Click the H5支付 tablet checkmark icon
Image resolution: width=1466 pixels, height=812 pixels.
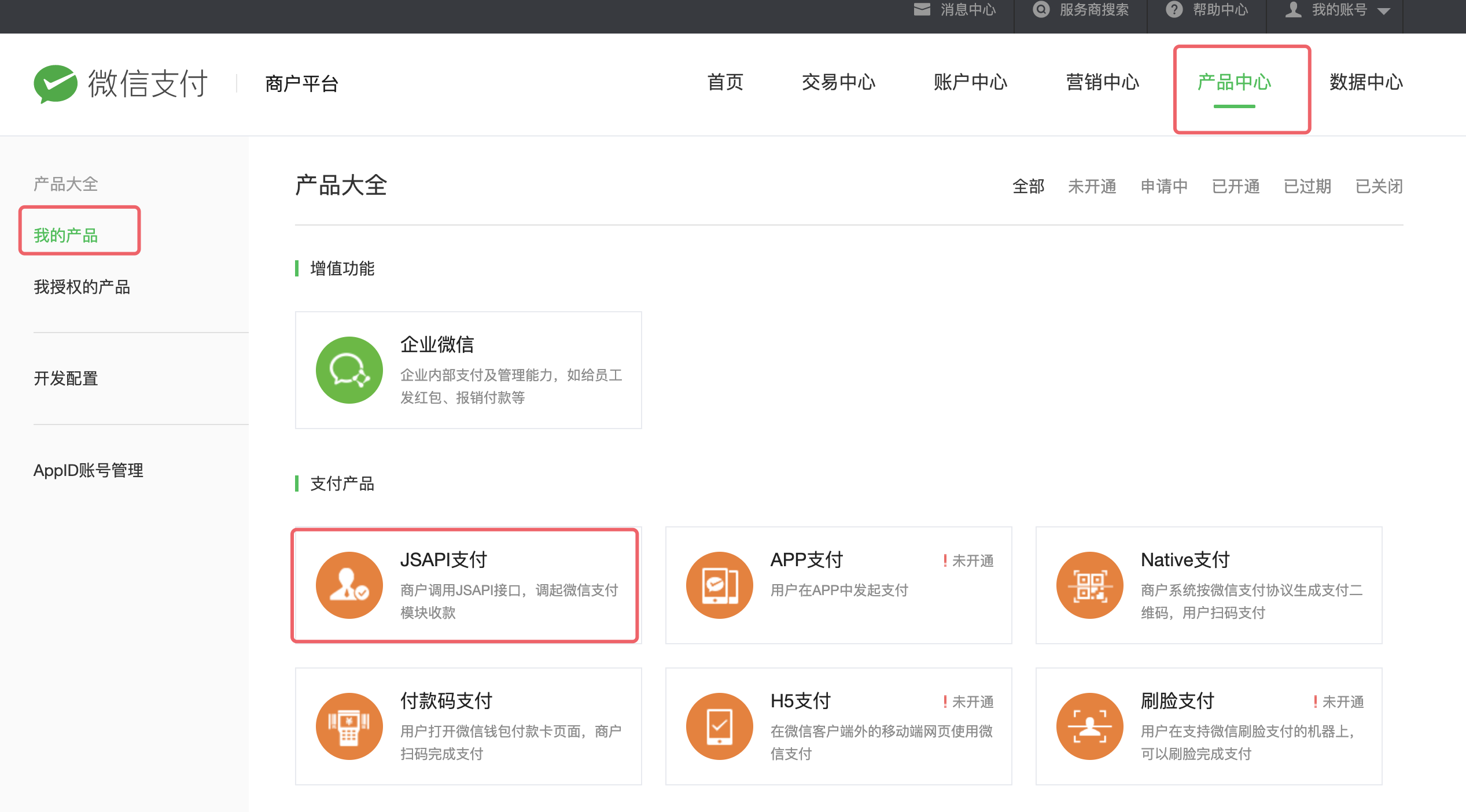pos(719,726)
